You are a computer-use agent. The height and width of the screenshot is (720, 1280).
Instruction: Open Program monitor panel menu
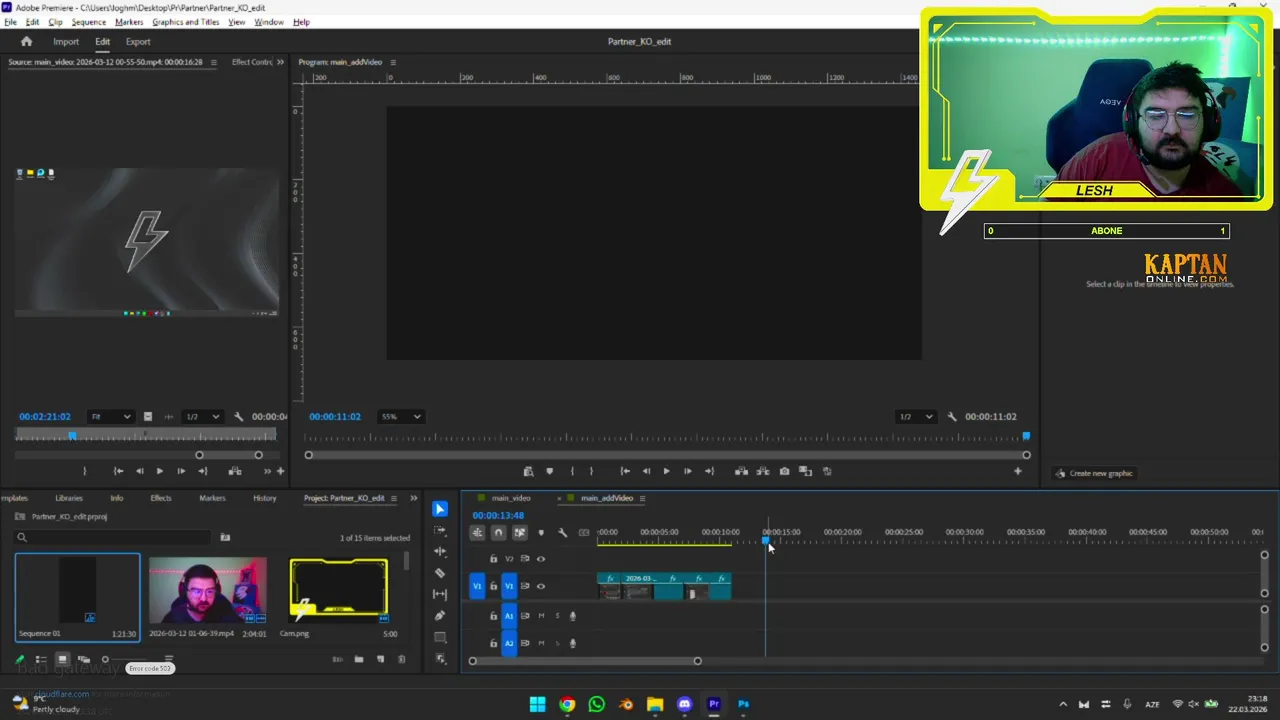pos(393,62)
